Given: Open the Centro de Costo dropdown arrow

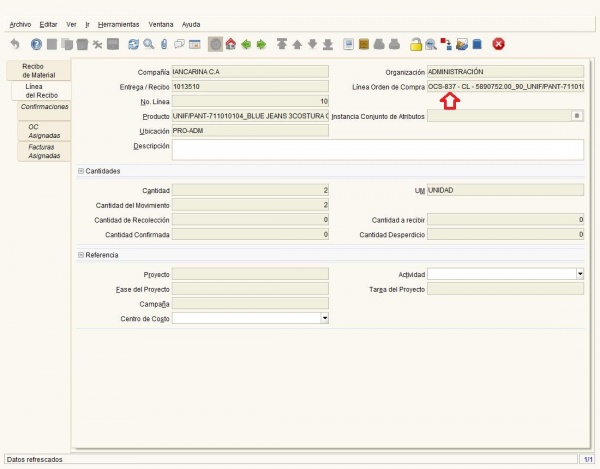Looking at the screenshot, I should pyautogui.click(x=324, y=318).
